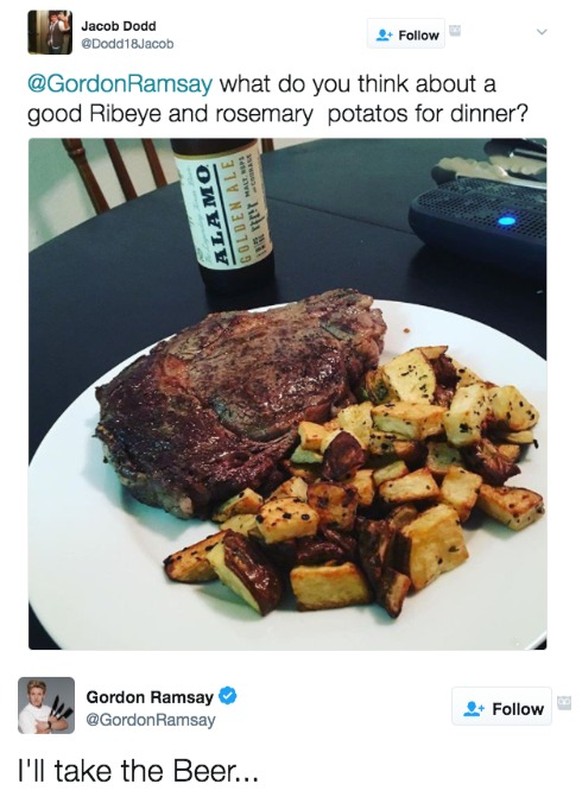Click the Gordon Ramsay display name
582x803 pixels.
click(150, 697)
